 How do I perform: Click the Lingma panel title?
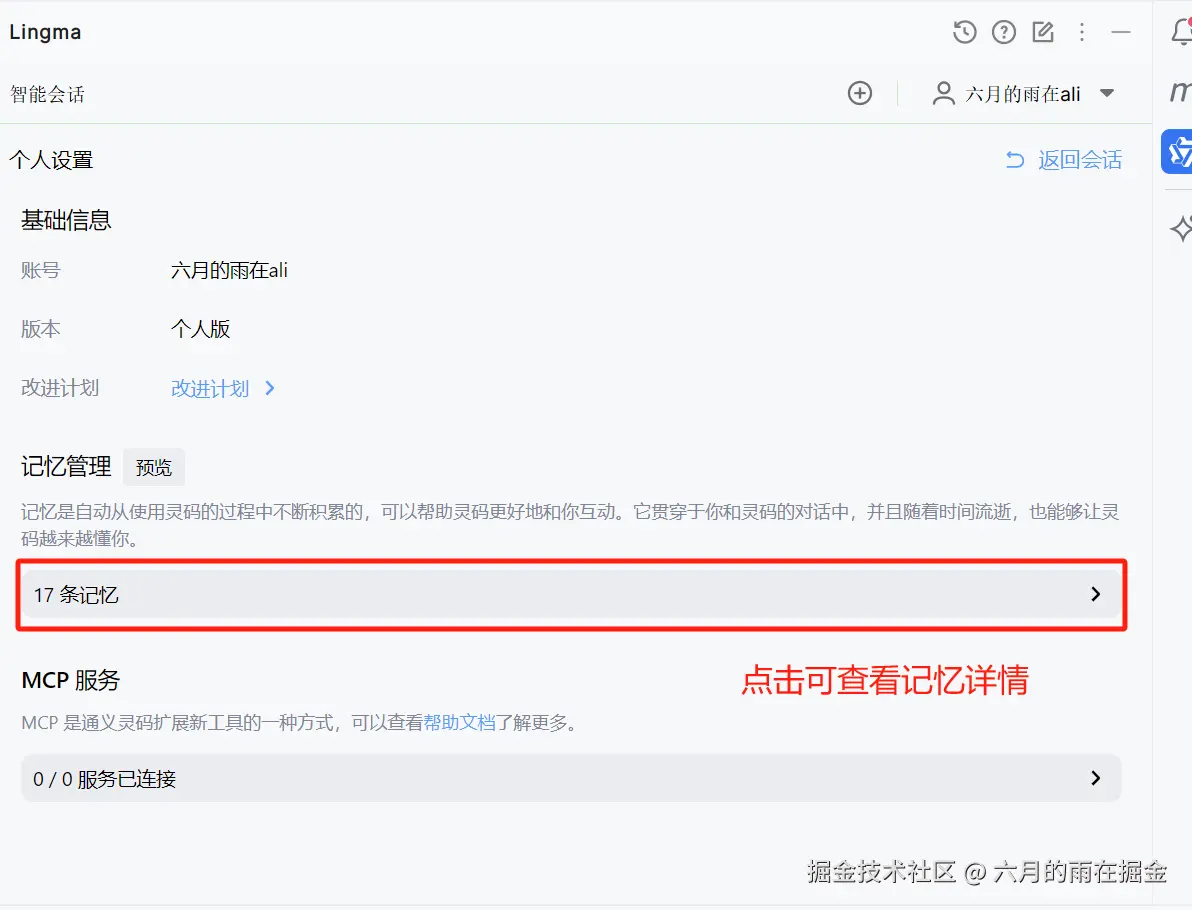click(45, 33)
